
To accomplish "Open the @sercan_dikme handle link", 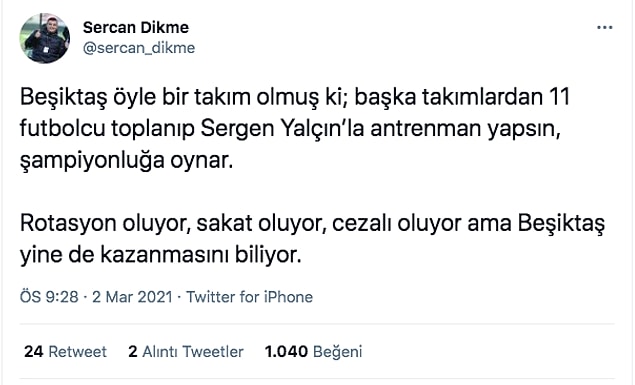I will coord(139,48).
